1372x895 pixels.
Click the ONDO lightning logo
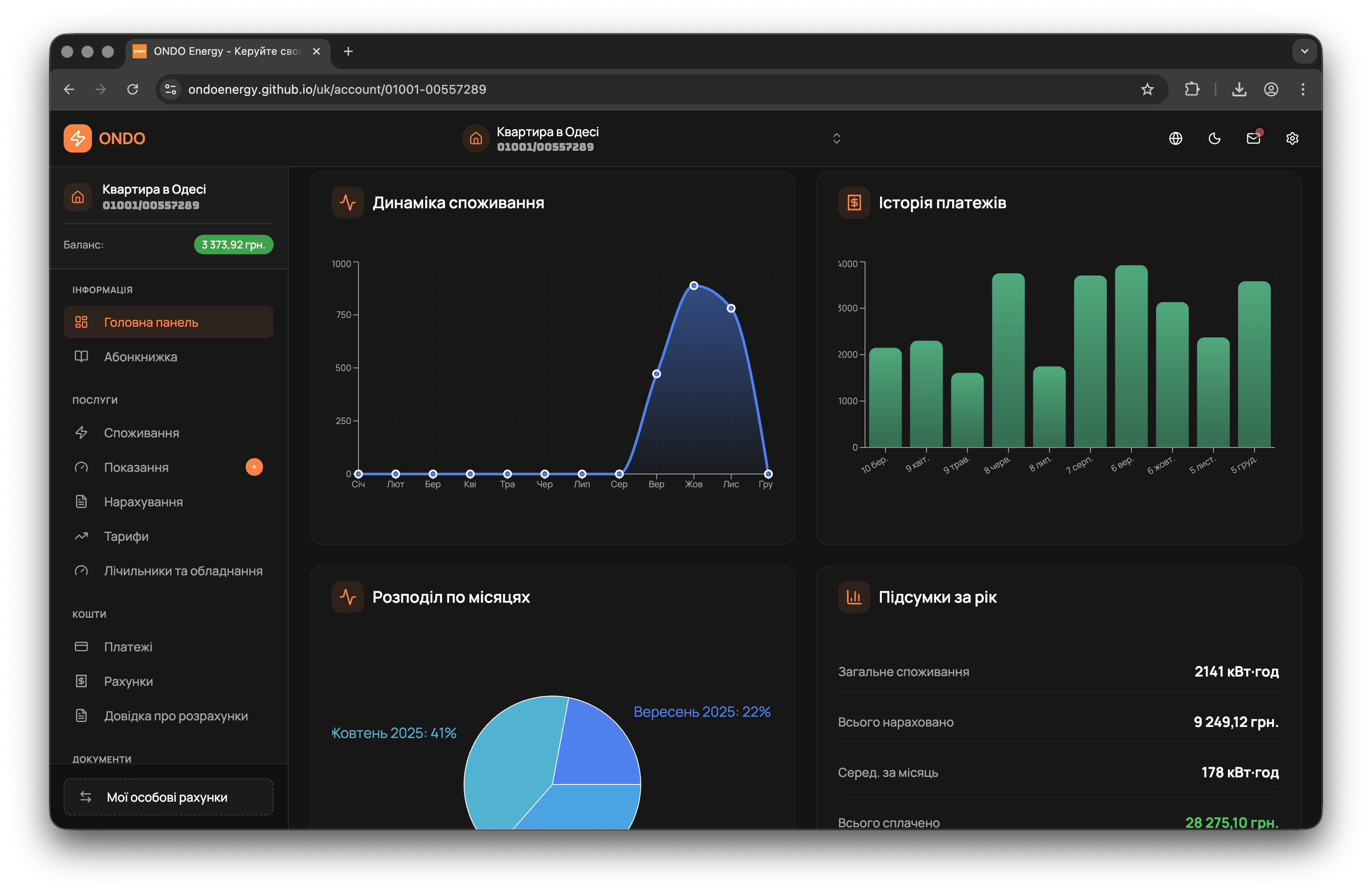point(78,138)
